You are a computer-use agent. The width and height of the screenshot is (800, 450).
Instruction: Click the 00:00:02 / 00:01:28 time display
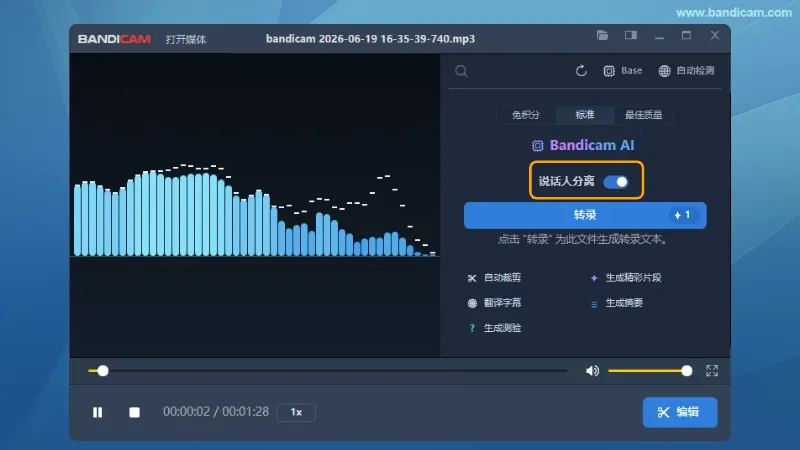216,412
